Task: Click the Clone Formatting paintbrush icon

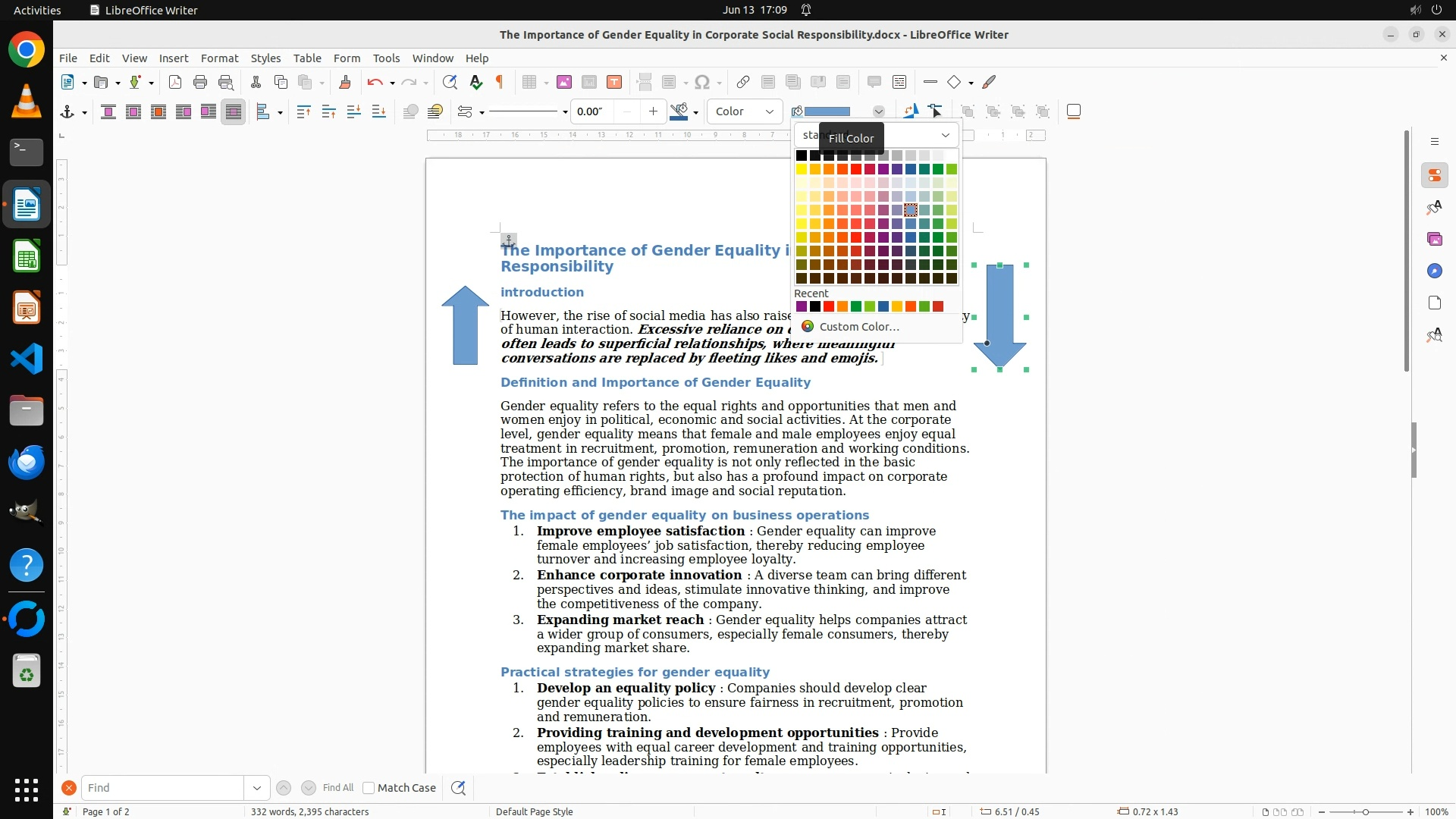Action: coord(344,82)
